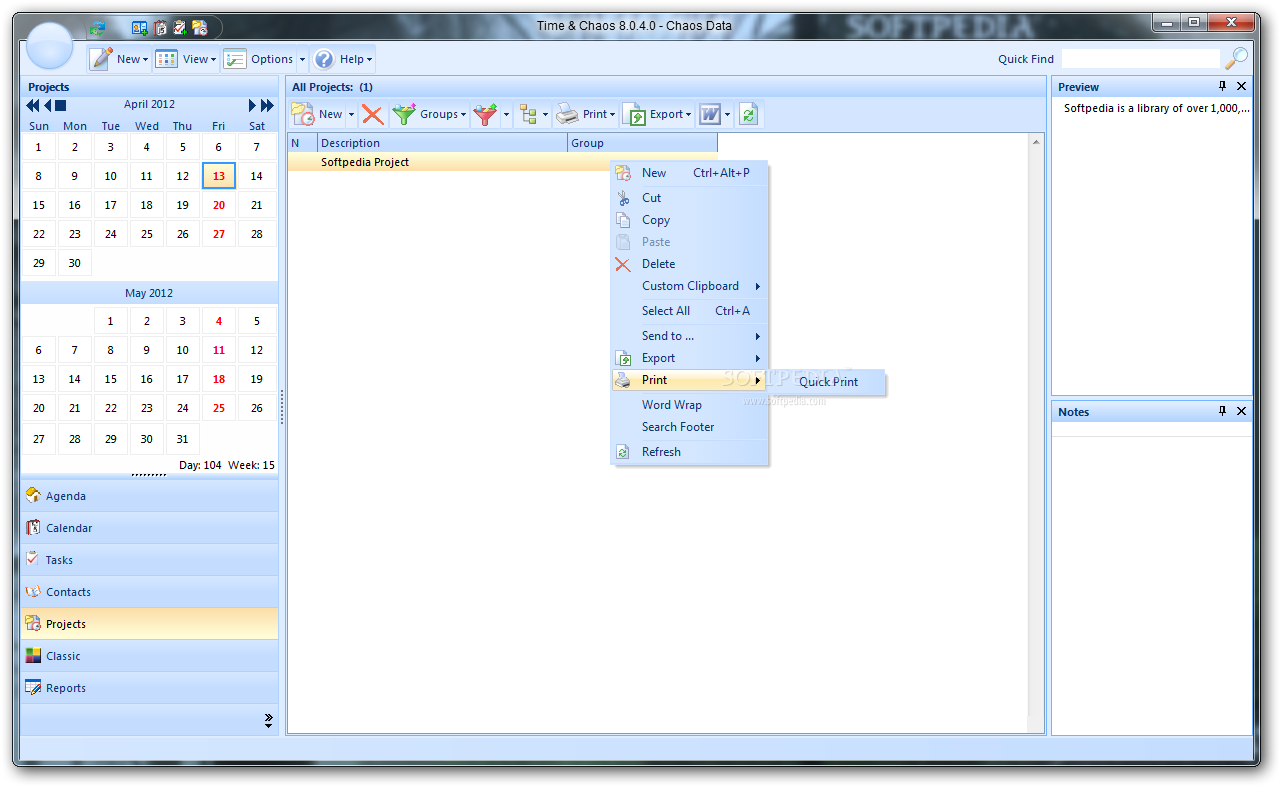Image resolution: width=1281 pixels, height=787 pixels.
Task: Open the toolbar Export dropdown
Action: (658, 115)
